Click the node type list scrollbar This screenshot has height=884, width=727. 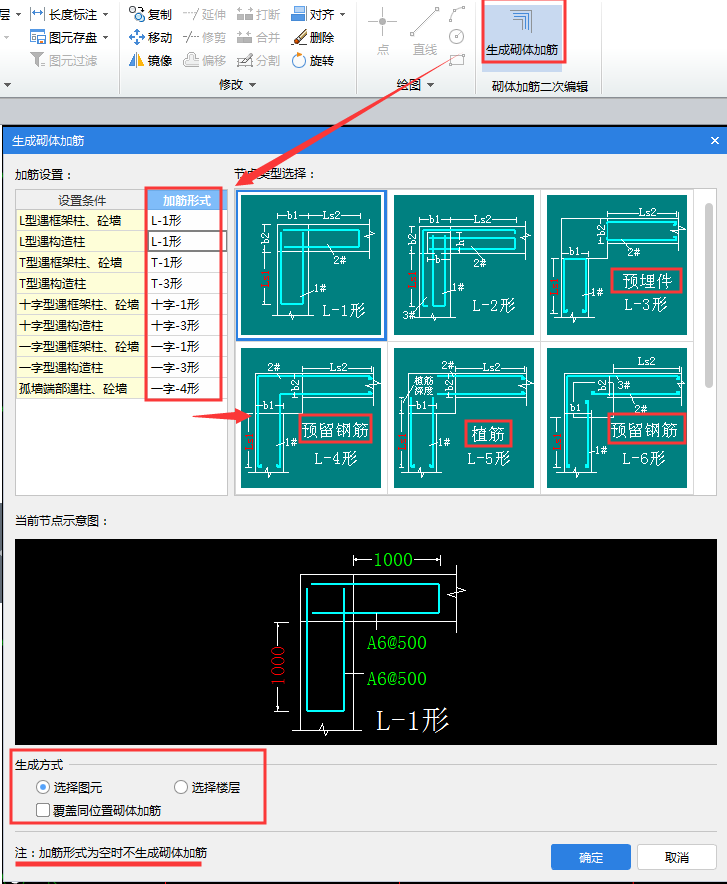point(709,290)
